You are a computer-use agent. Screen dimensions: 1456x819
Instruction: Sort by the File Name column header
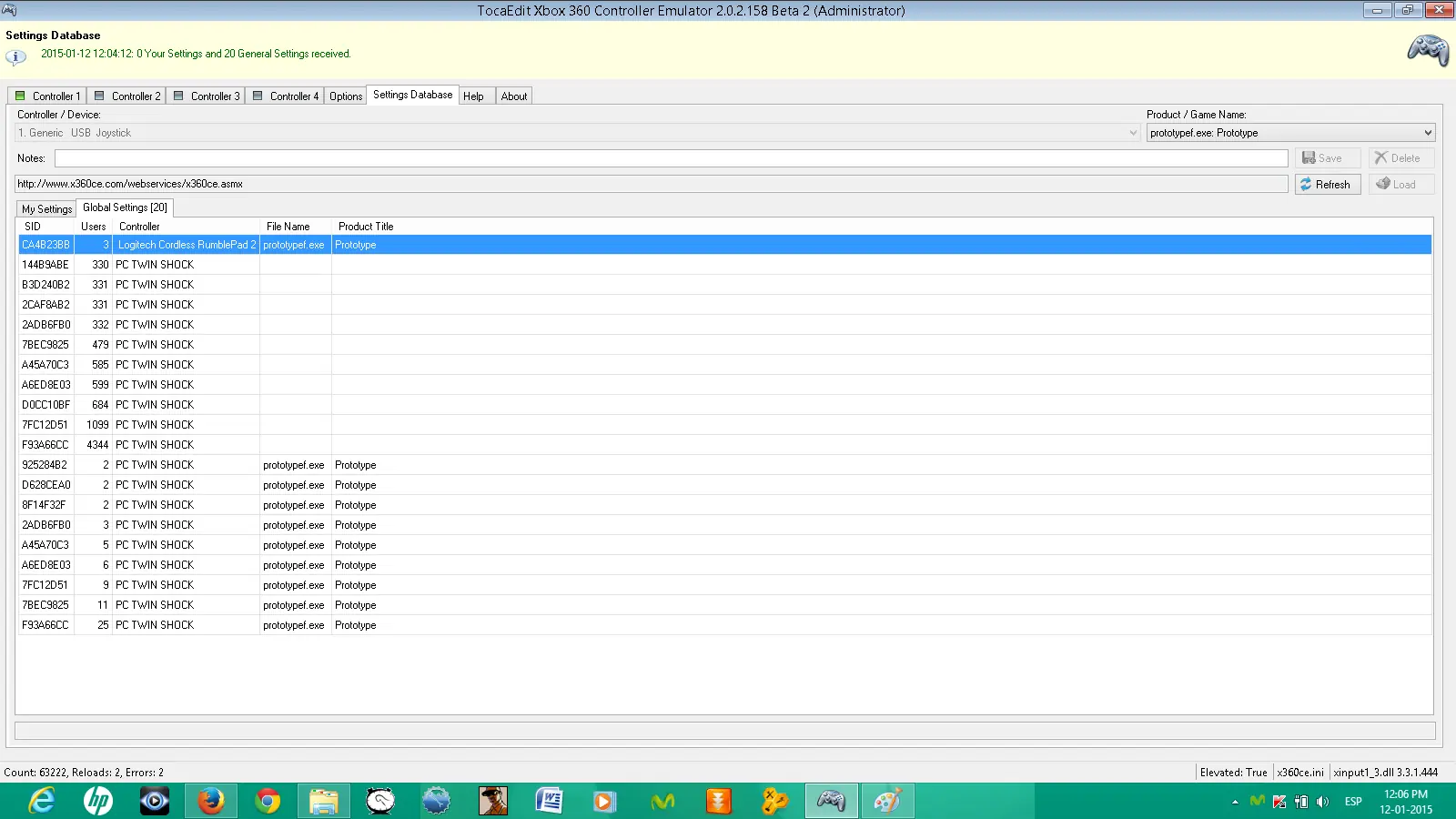pos(296,227)
